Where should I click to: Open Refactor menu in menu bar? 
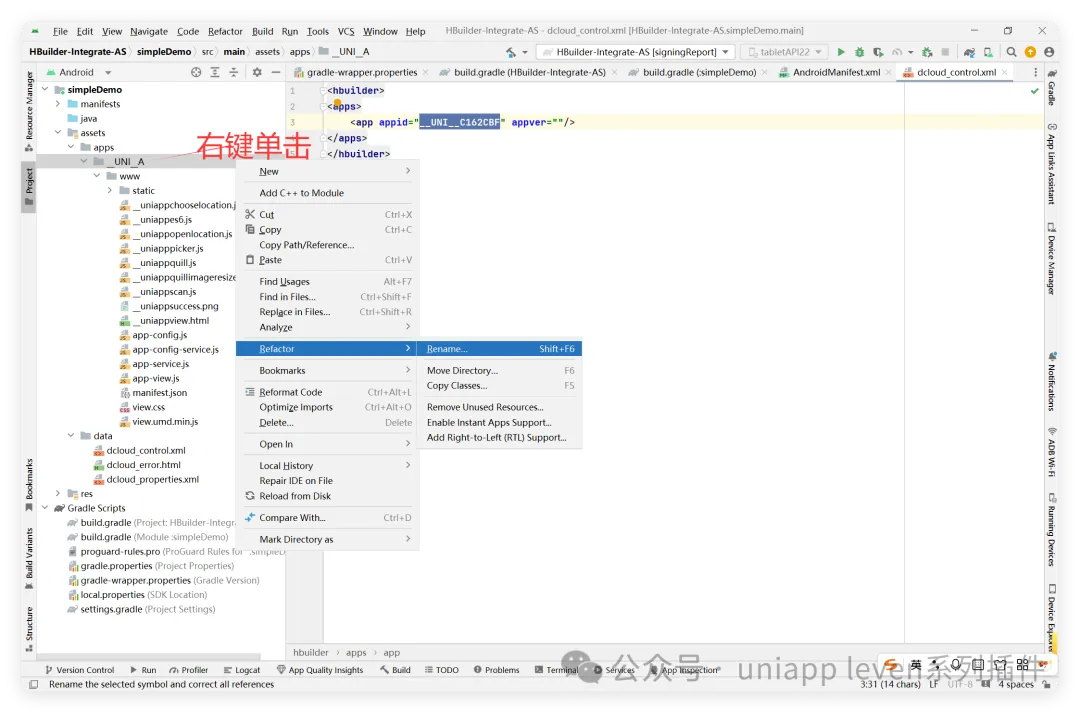point(225,31)
